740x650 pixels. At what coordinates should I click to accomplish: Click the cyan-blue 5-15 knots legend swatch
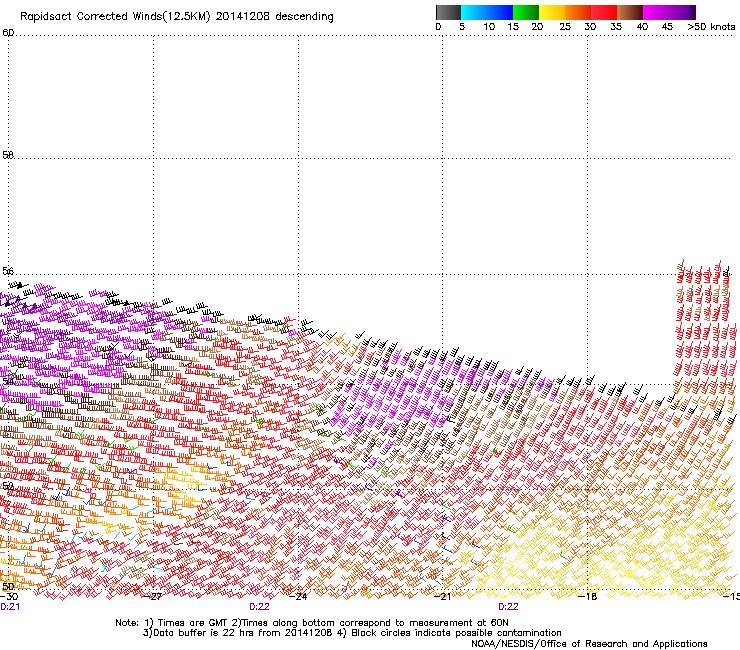click(x=487, y=12)
